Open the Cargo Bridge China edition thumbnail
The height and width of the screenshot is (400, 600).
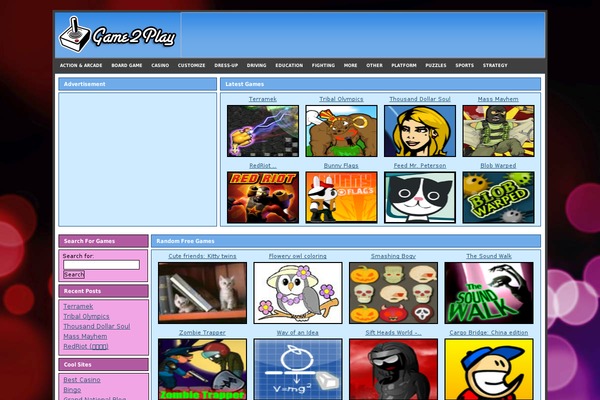489,369
